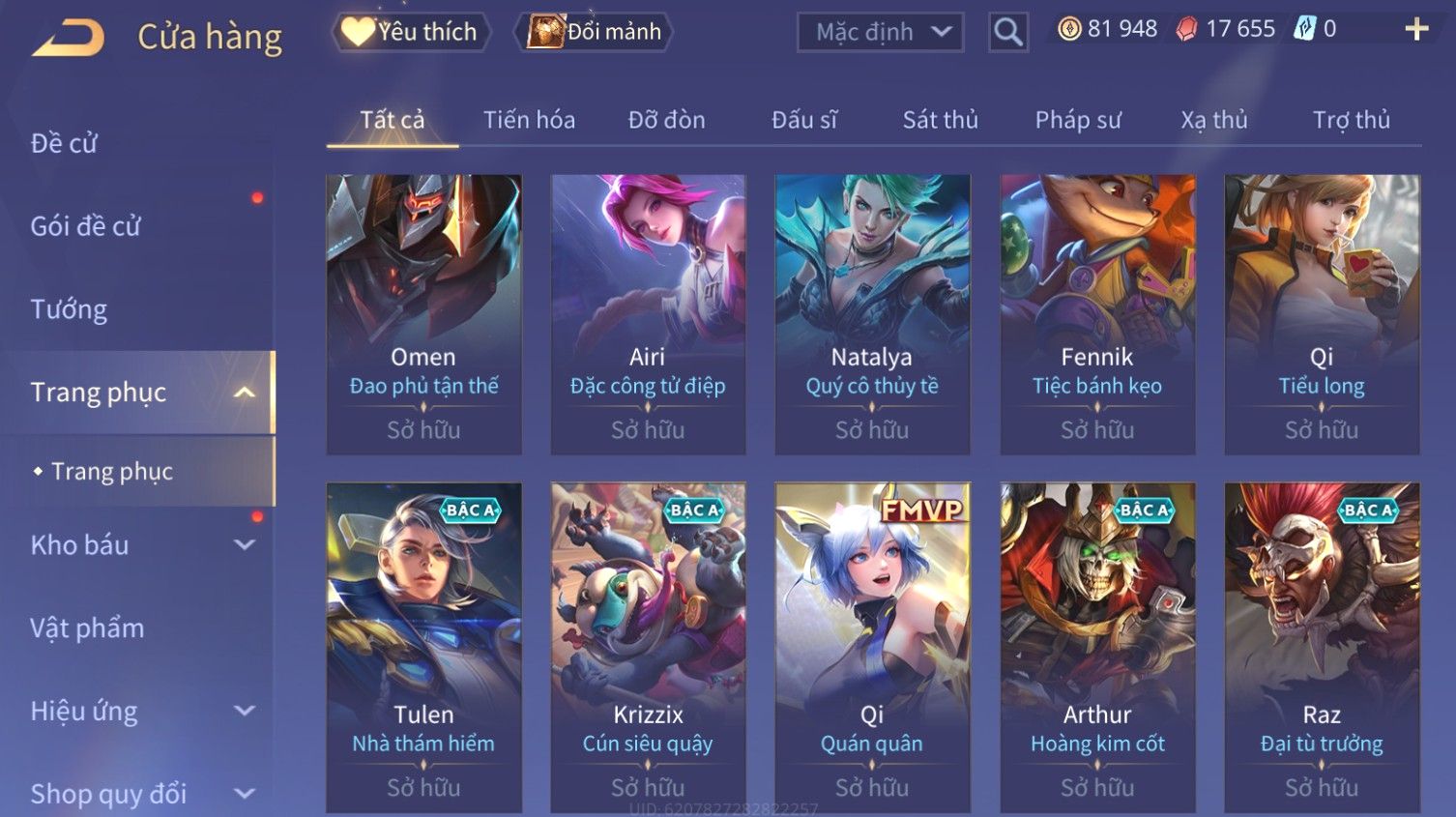Switch to the Sát thủ tab
Screen dimensions: 1456x817
[x=940, y=120]
